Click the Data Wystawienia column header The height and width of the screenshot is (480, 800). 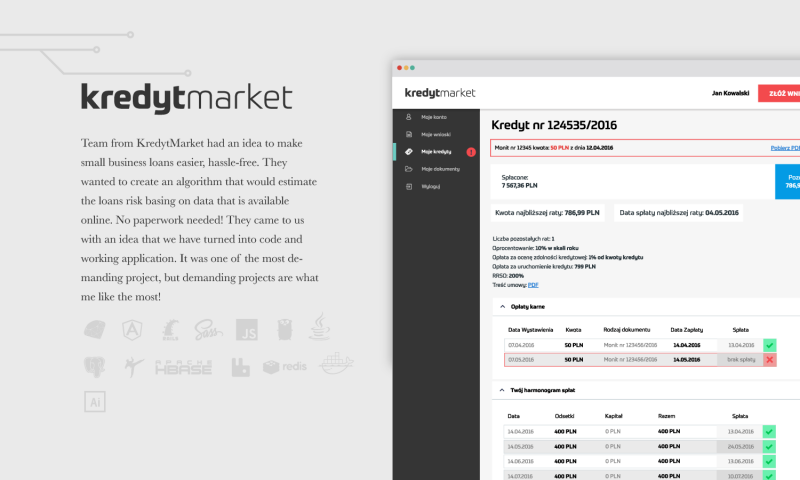click(530, 330)
